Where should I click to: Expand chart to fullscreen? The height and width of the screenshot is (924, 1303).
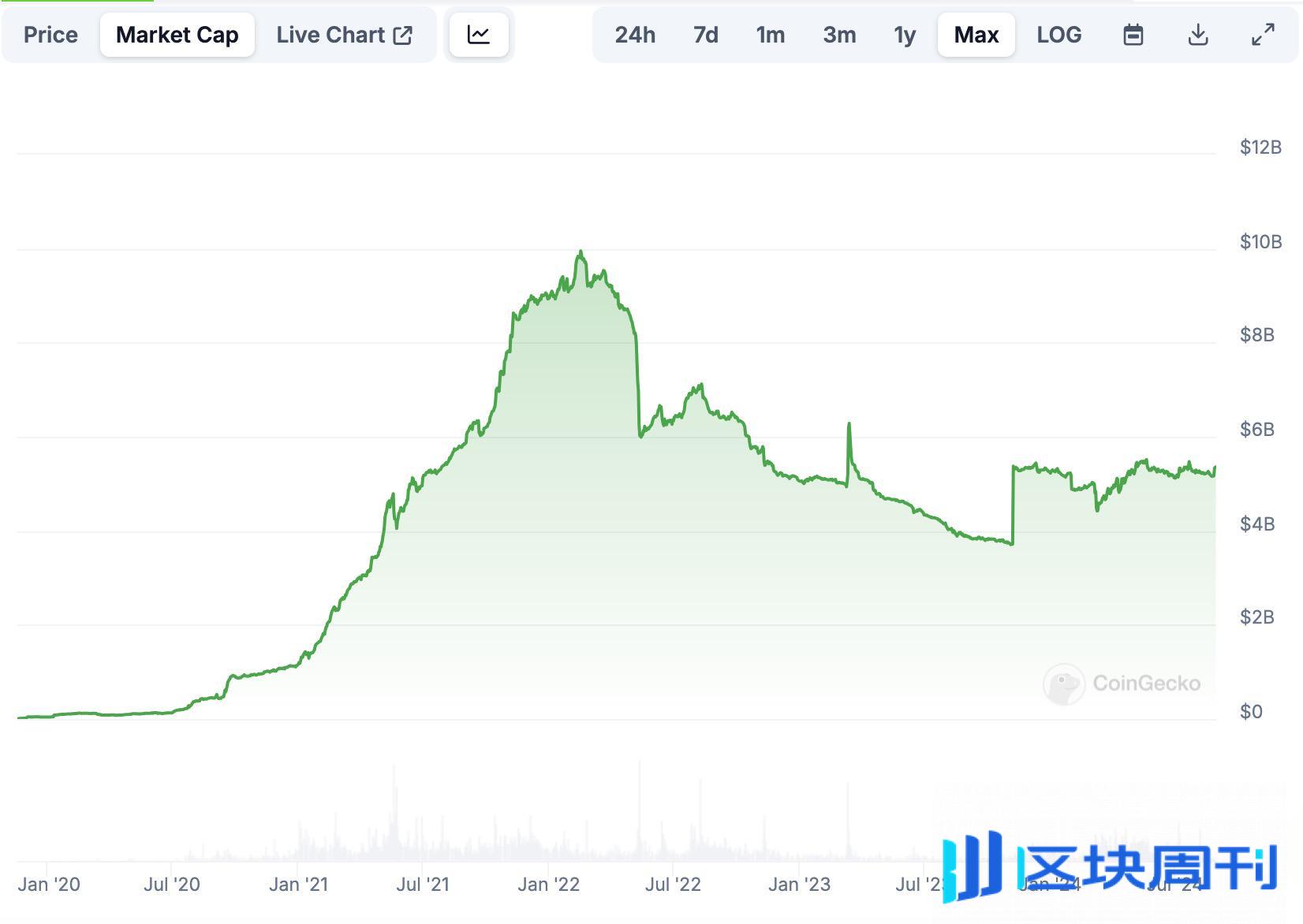(x=1264, y=35)
